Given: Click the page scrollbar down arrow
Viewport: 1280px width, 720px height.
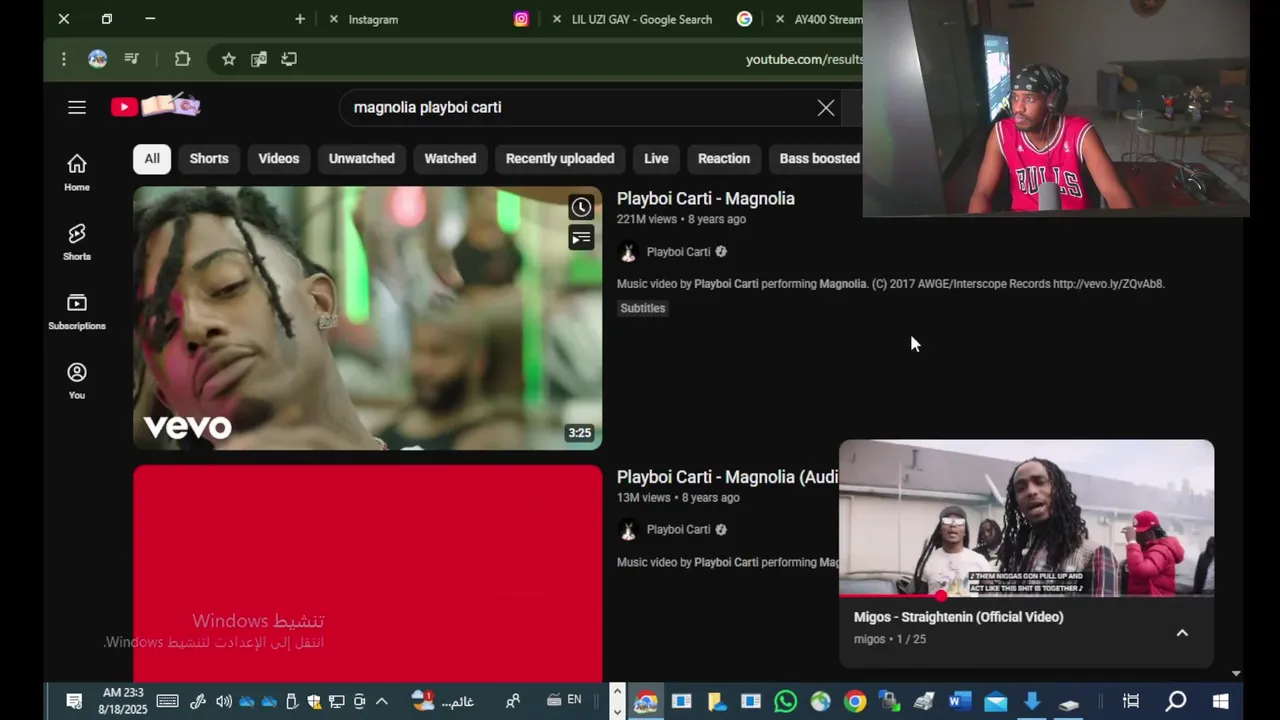Looking at the screenshot, I should click(x=1237, y=674).
